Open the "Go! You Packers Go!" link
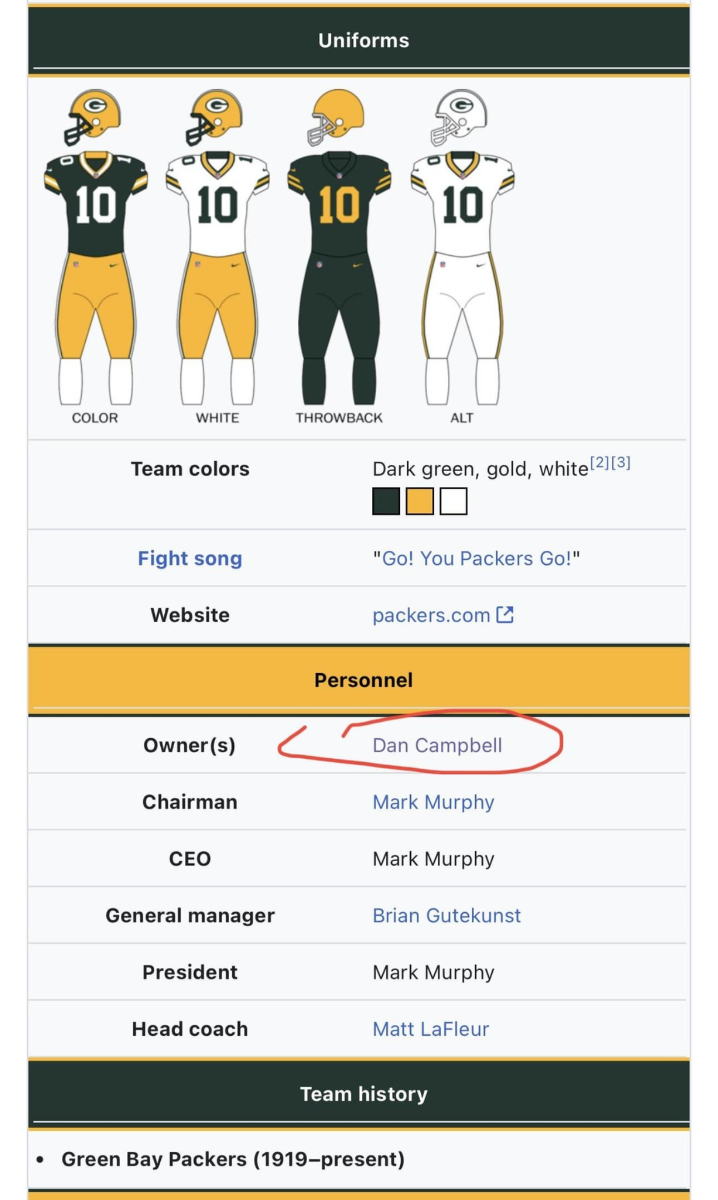Viewport: 718px width, 1200px height. tap(476, 558)
